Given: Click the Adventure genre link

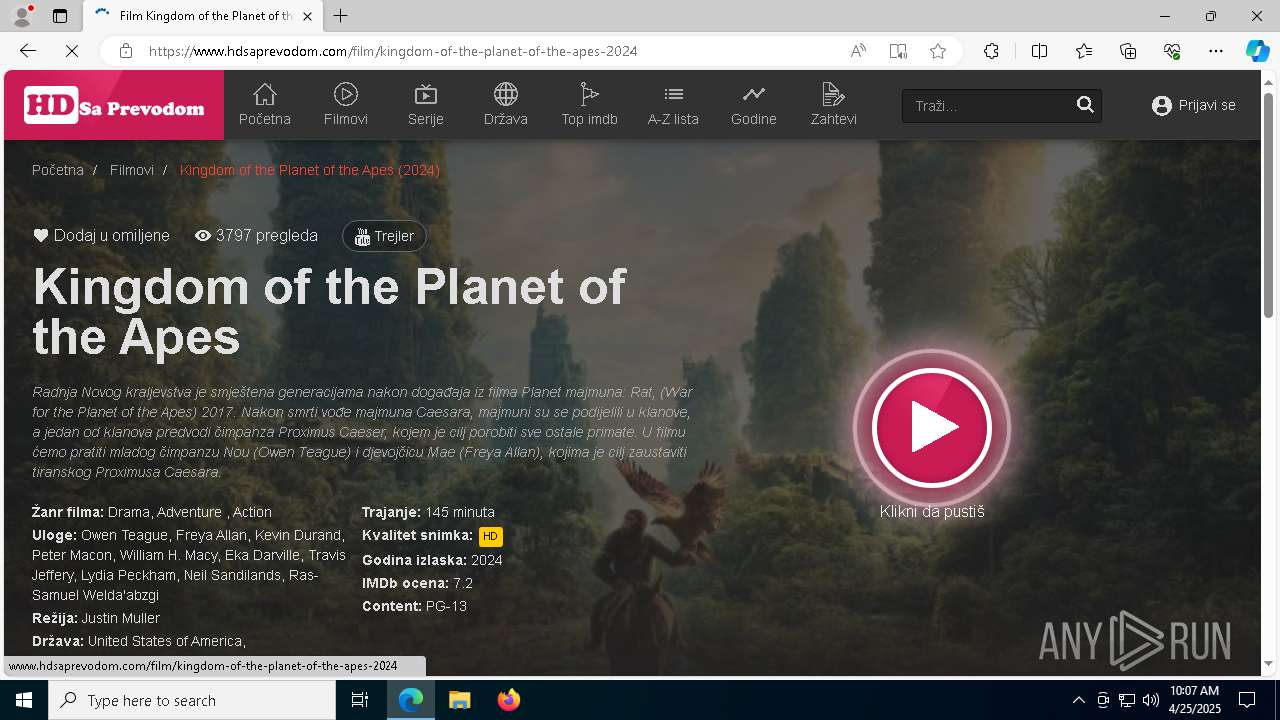Looking at the screenshot, I should pyautogui.click(x=189, y=512).
